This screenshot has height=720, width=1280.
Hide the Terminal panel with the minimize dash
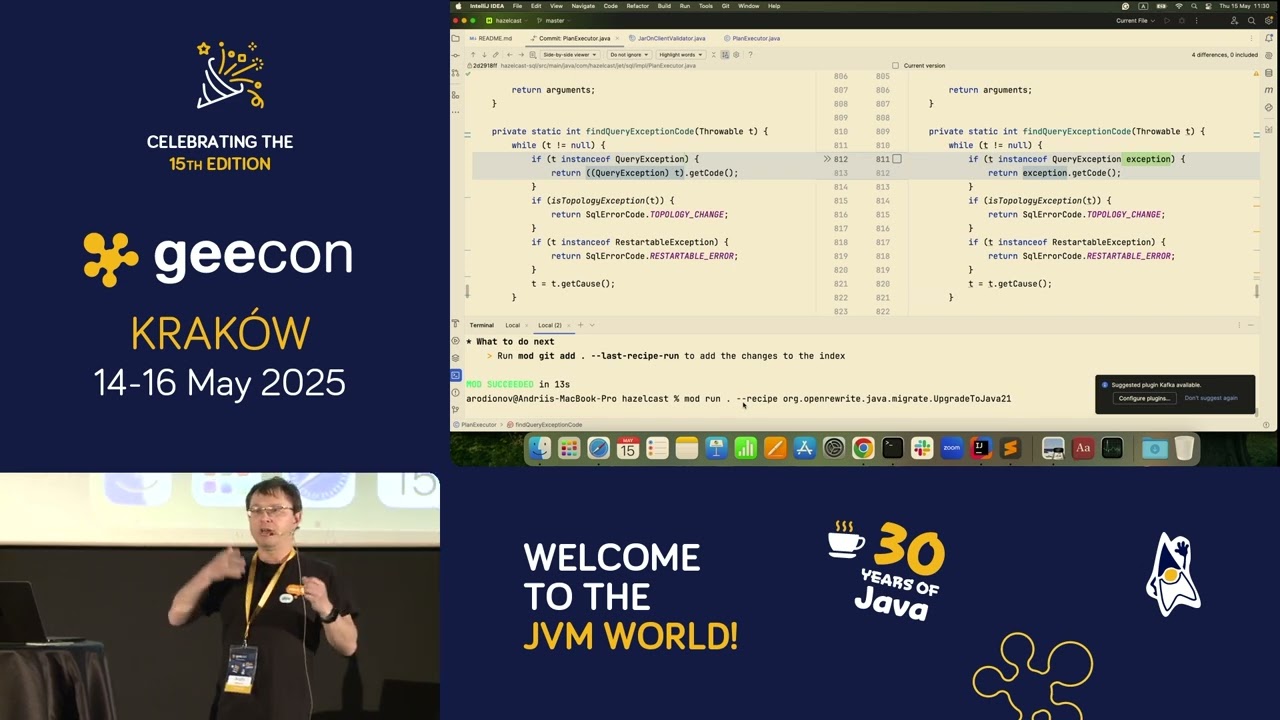pos(1252,325)
